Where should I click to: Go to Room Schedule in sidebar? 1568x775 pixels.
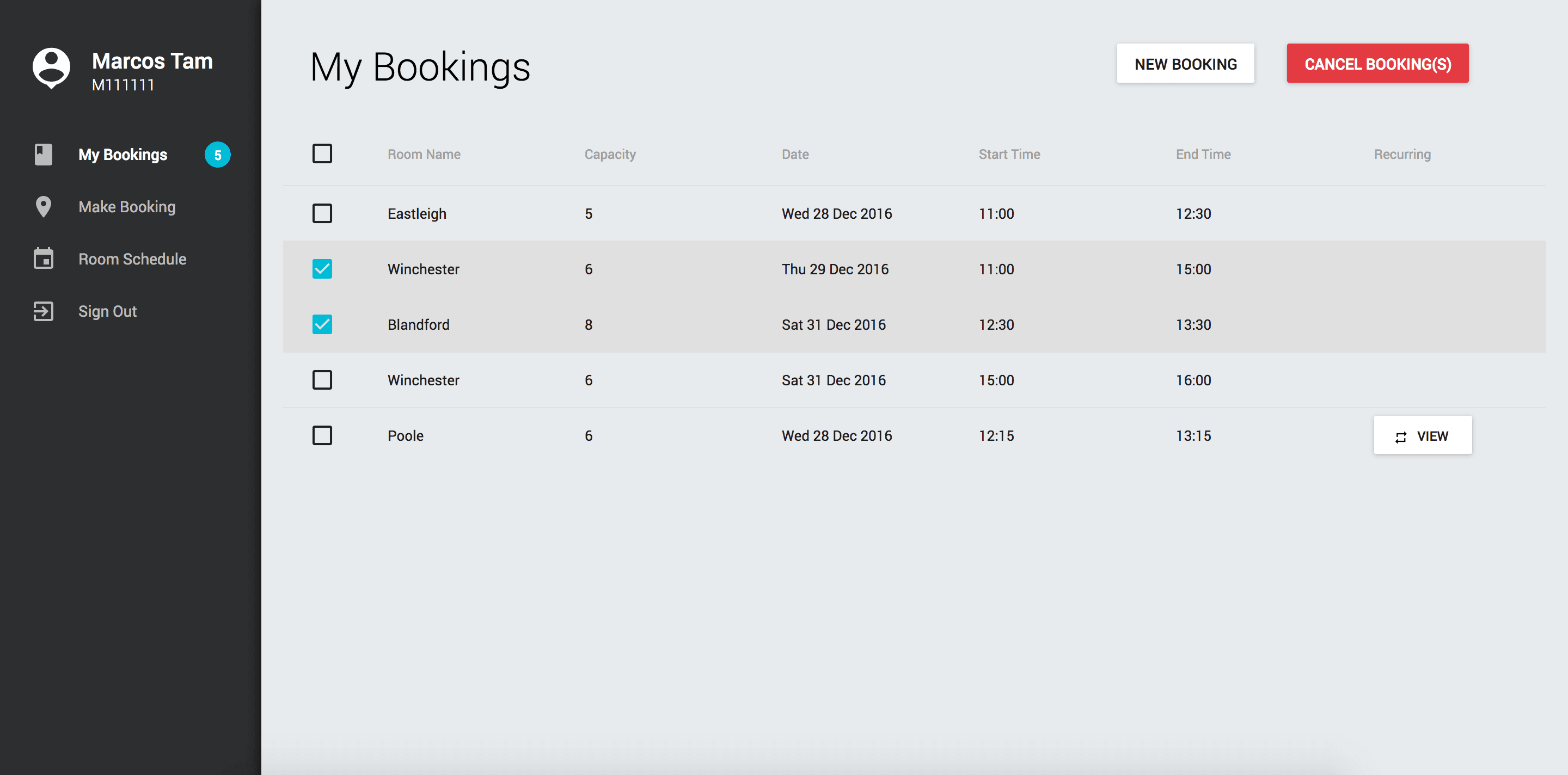(132, 259)
